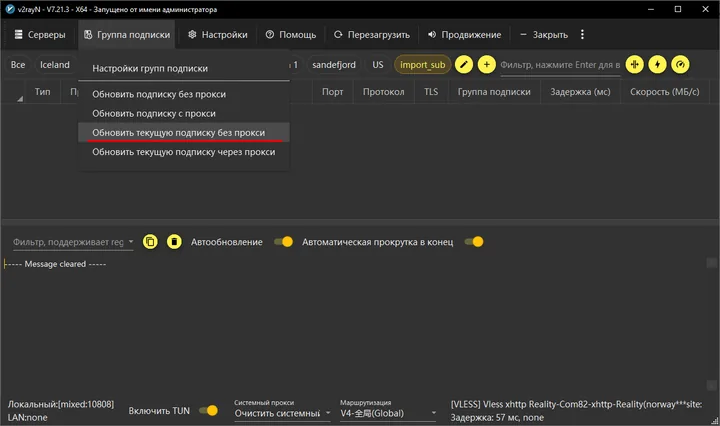Choose Обновить текущую подписку без прокси
The image size is (720, 426).
[x=184, y=133]
